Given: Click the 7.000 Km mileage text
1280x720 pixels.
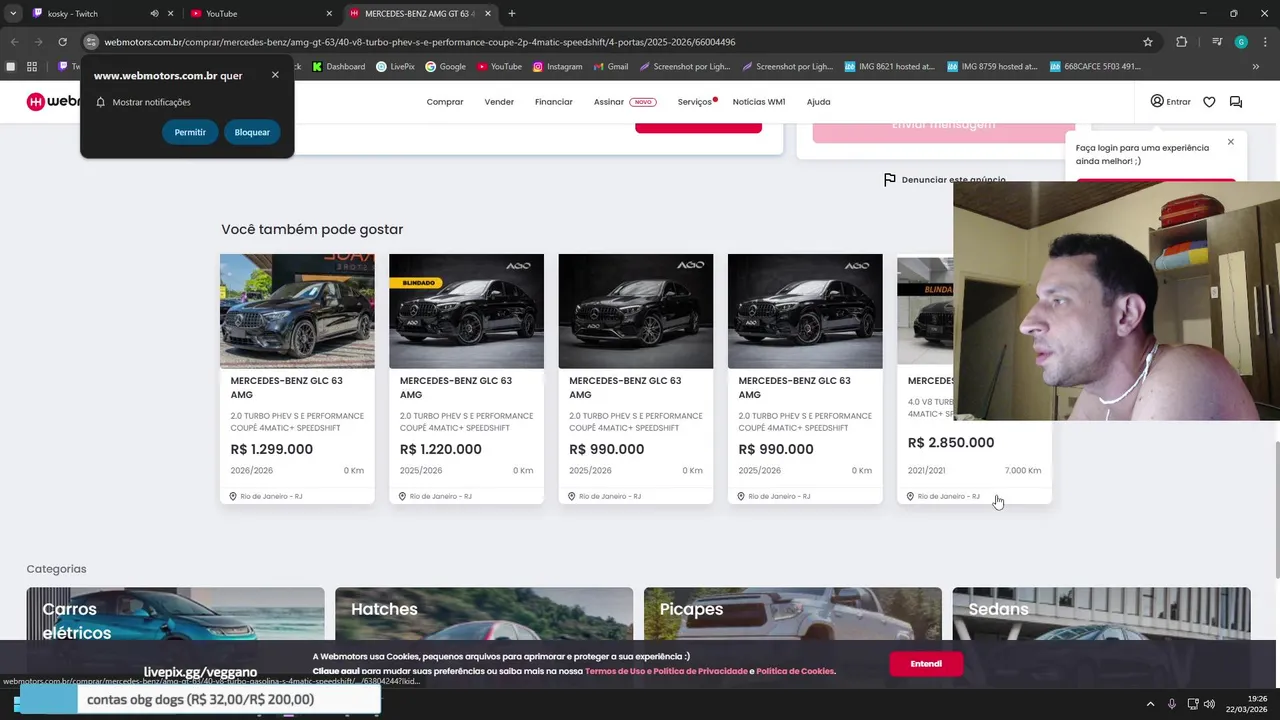Looking at the screenshot, I should coord(1023,470).
